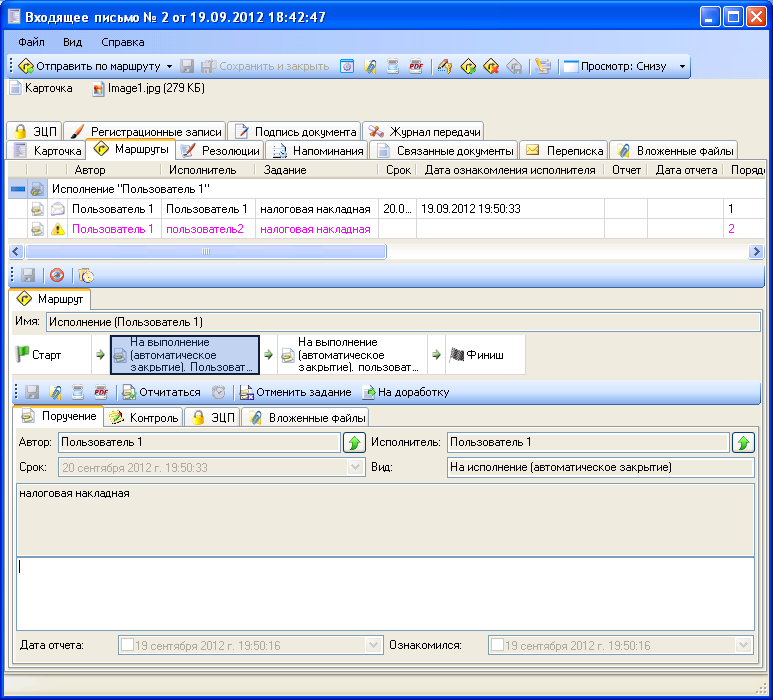The width and height of the screenshot is (773, 700).
Task: Open the Справка menu
Action: 122,42
